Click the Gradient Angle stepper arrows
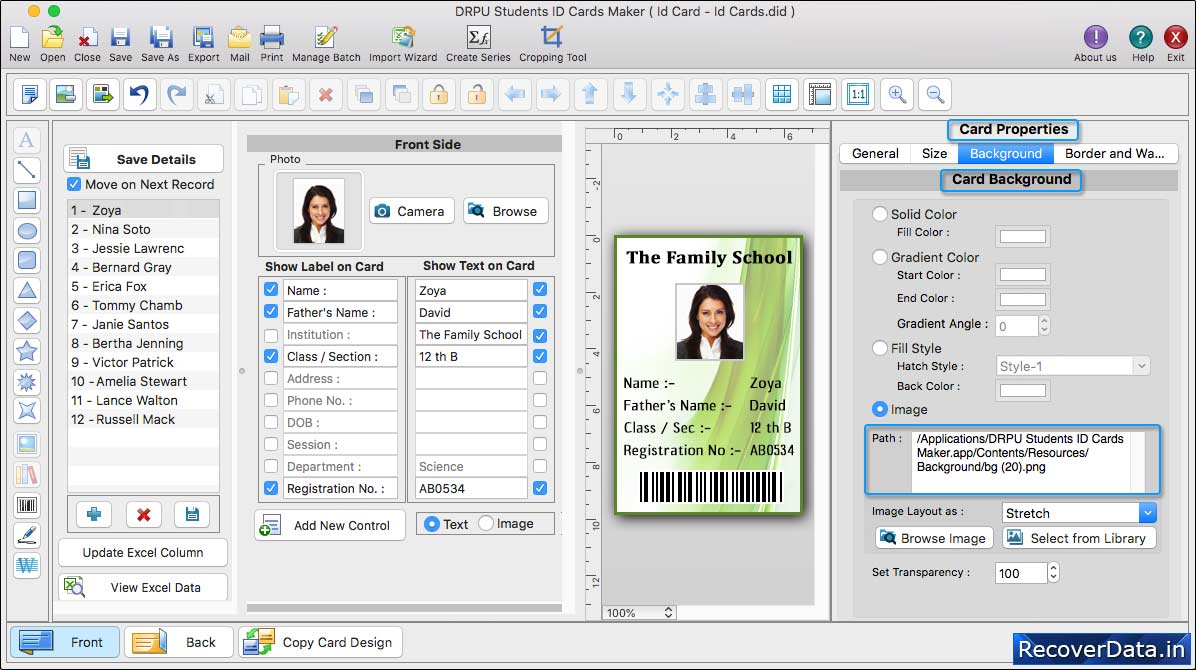The width and height of the screenshot is (1196, 670). (1044, 326)
